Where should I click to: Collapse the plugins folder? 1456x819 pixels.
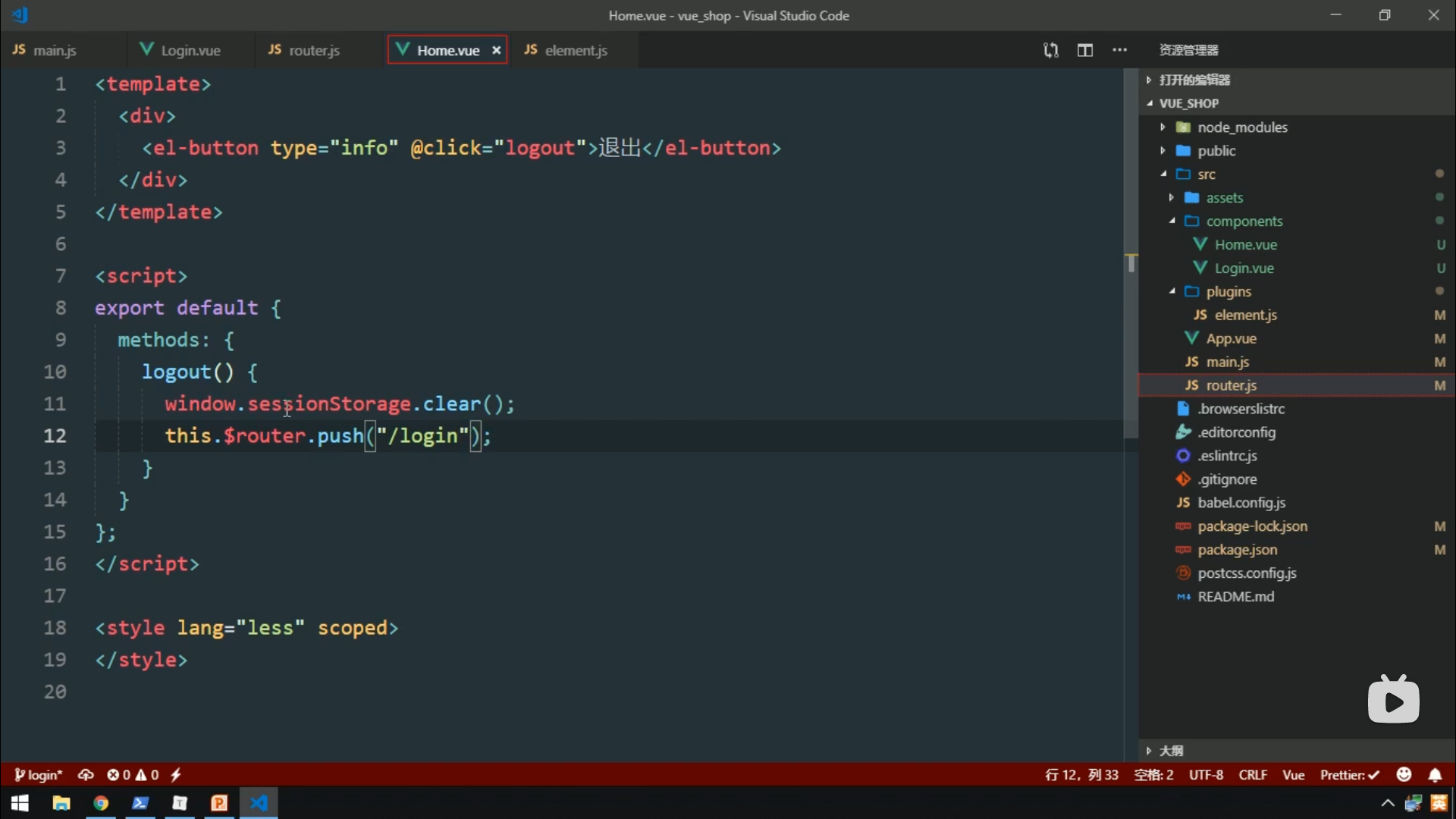[x=1297, y=291]
